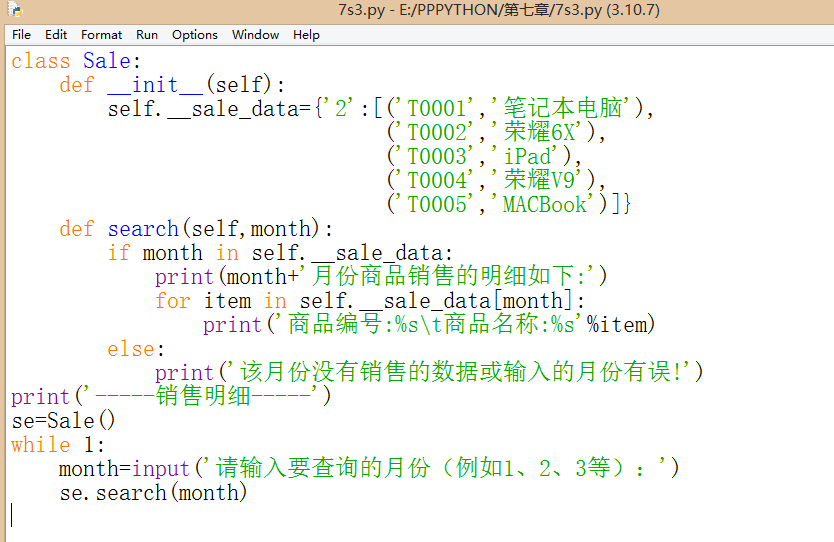This screenshot has width=834, height=542.
Task: Click the '荣耀6X' product string
Action: (538, 132)
